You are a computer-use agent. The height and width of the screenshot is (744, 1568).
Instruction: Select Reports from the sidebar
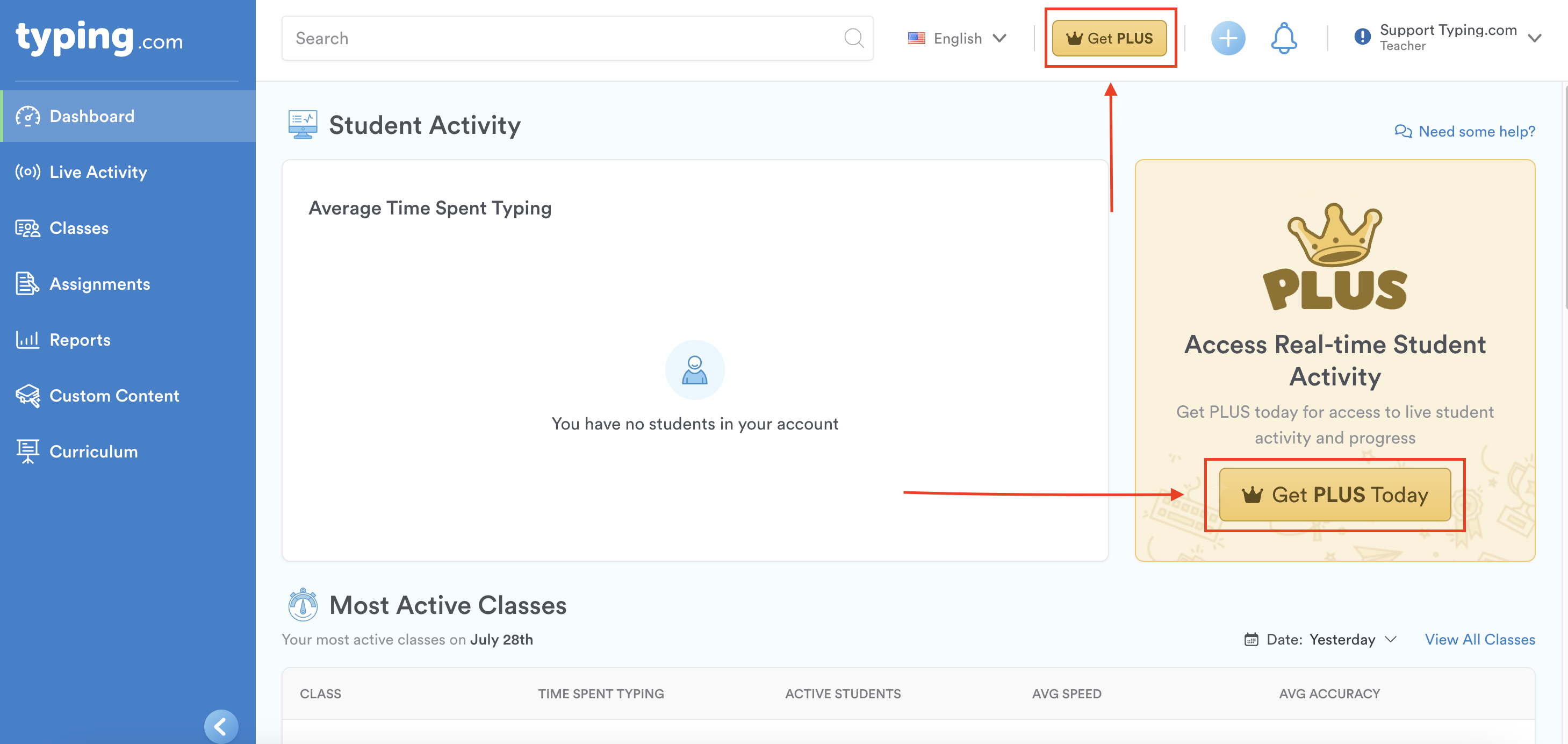pyautogui.click(x=80, y=340)
